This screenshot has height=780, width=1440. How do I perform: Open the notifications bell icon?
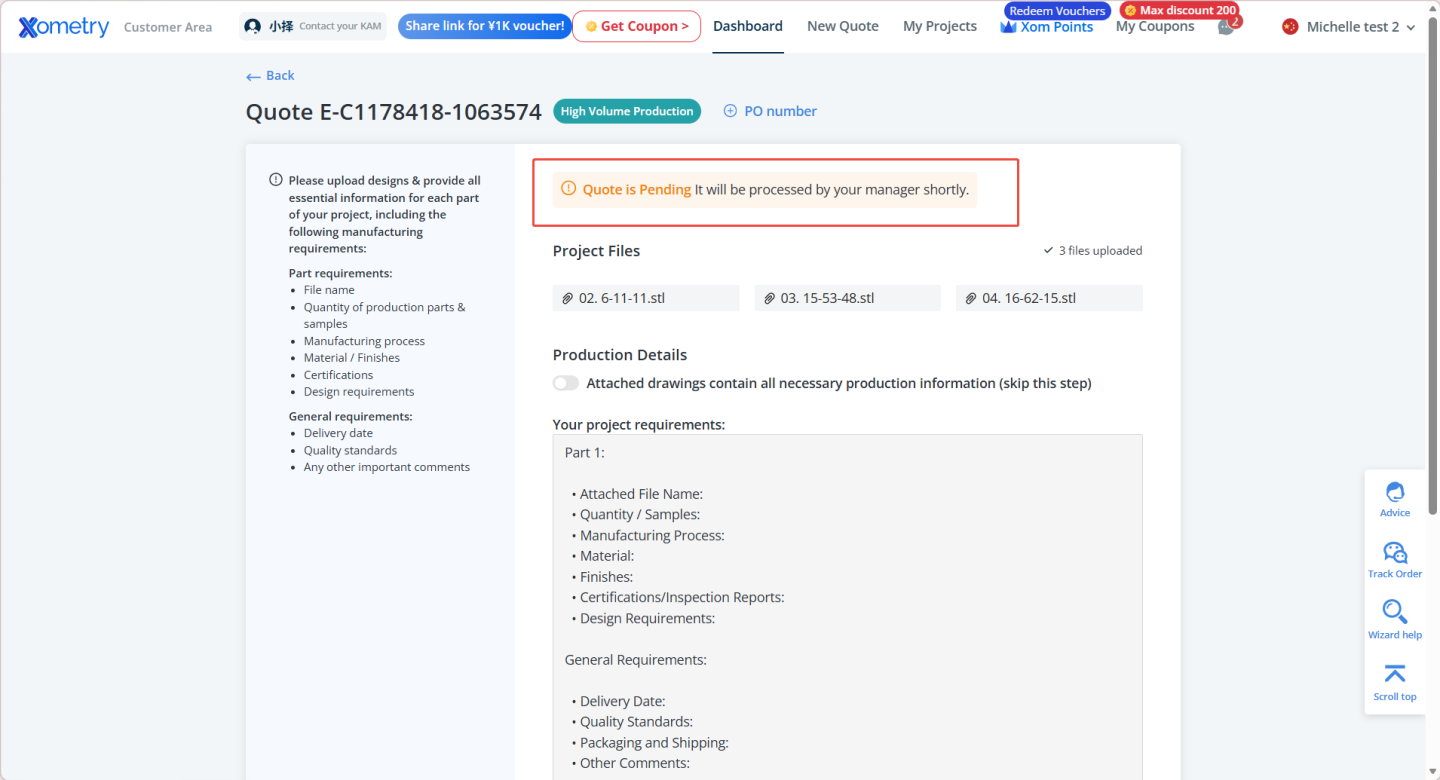1226,27
